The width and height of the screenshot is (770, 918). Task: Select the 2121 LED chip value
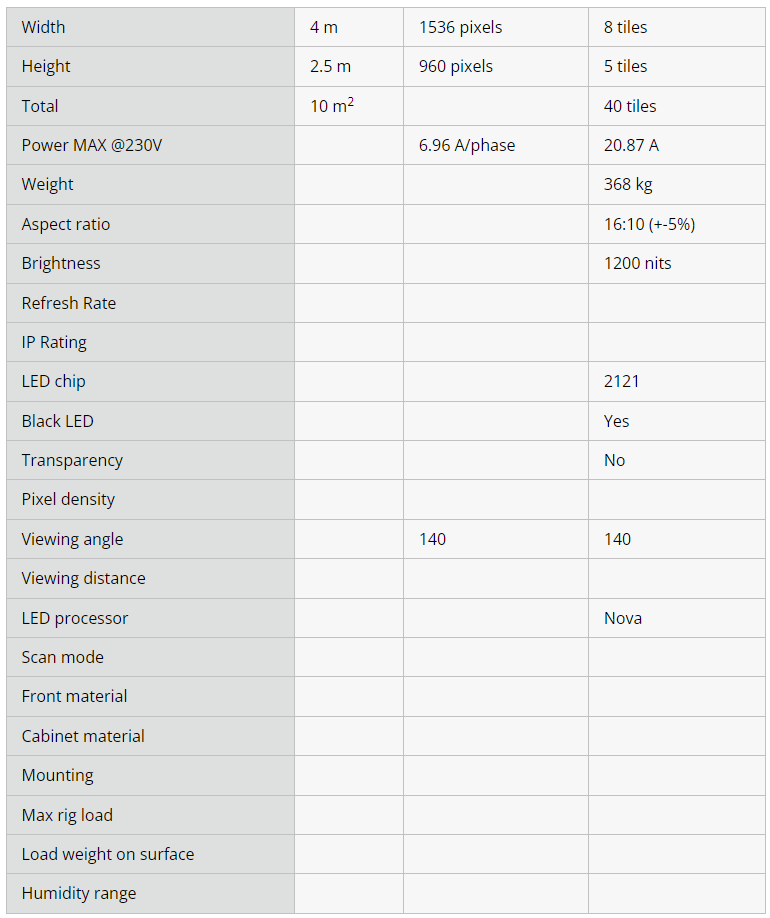click(x=621, y=381)
